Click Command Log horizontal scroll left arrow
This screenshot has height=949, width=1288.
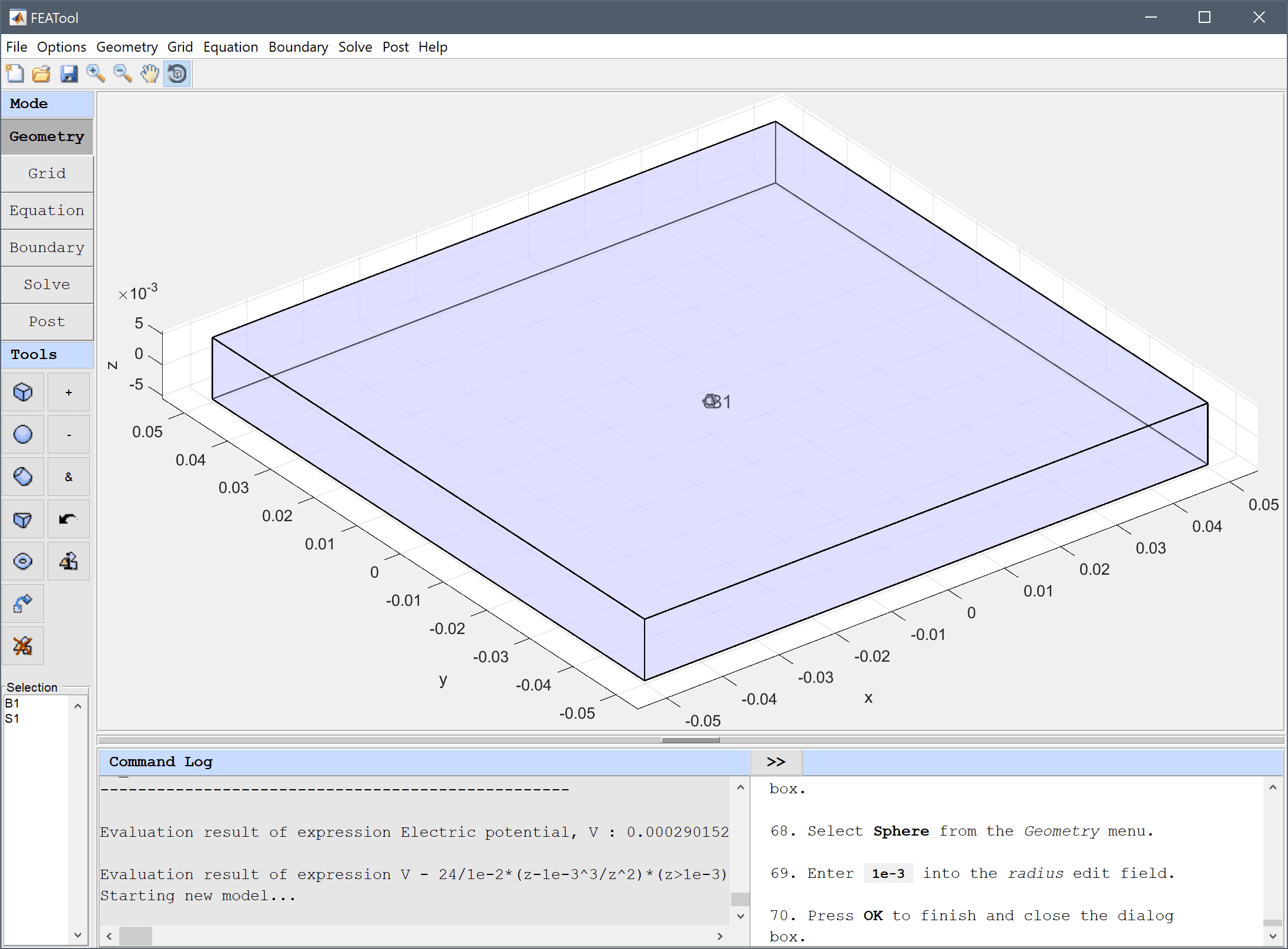(x=109, y=936)
